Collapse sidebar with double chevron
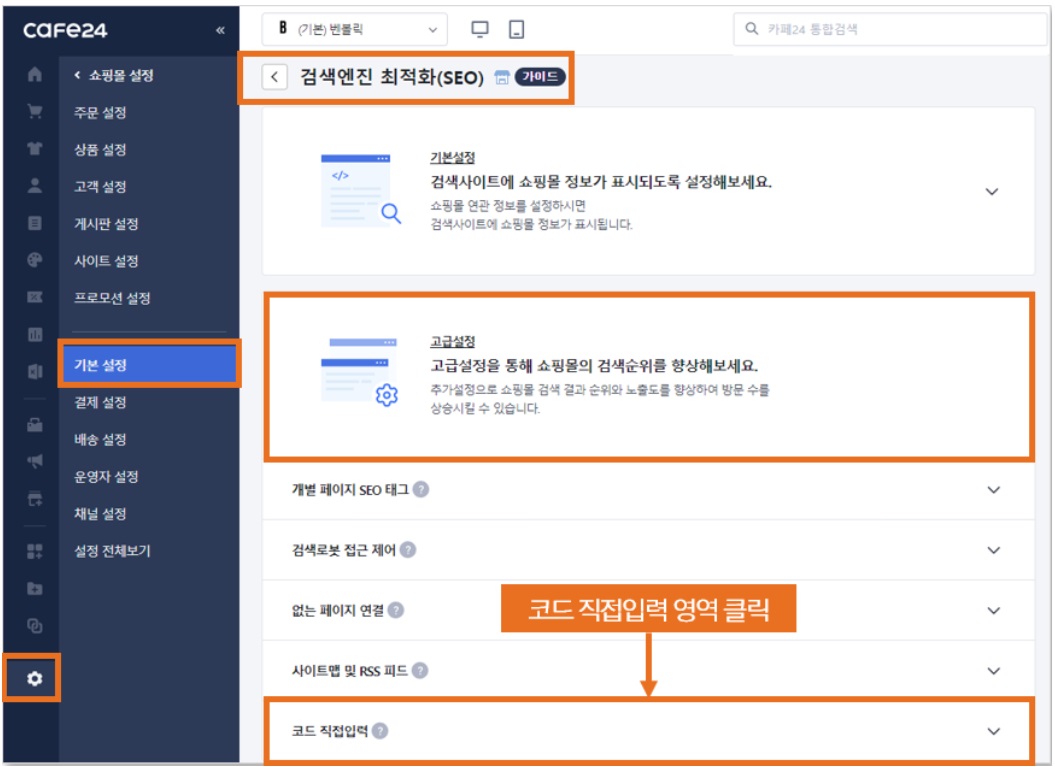 (x=220, y=30)
